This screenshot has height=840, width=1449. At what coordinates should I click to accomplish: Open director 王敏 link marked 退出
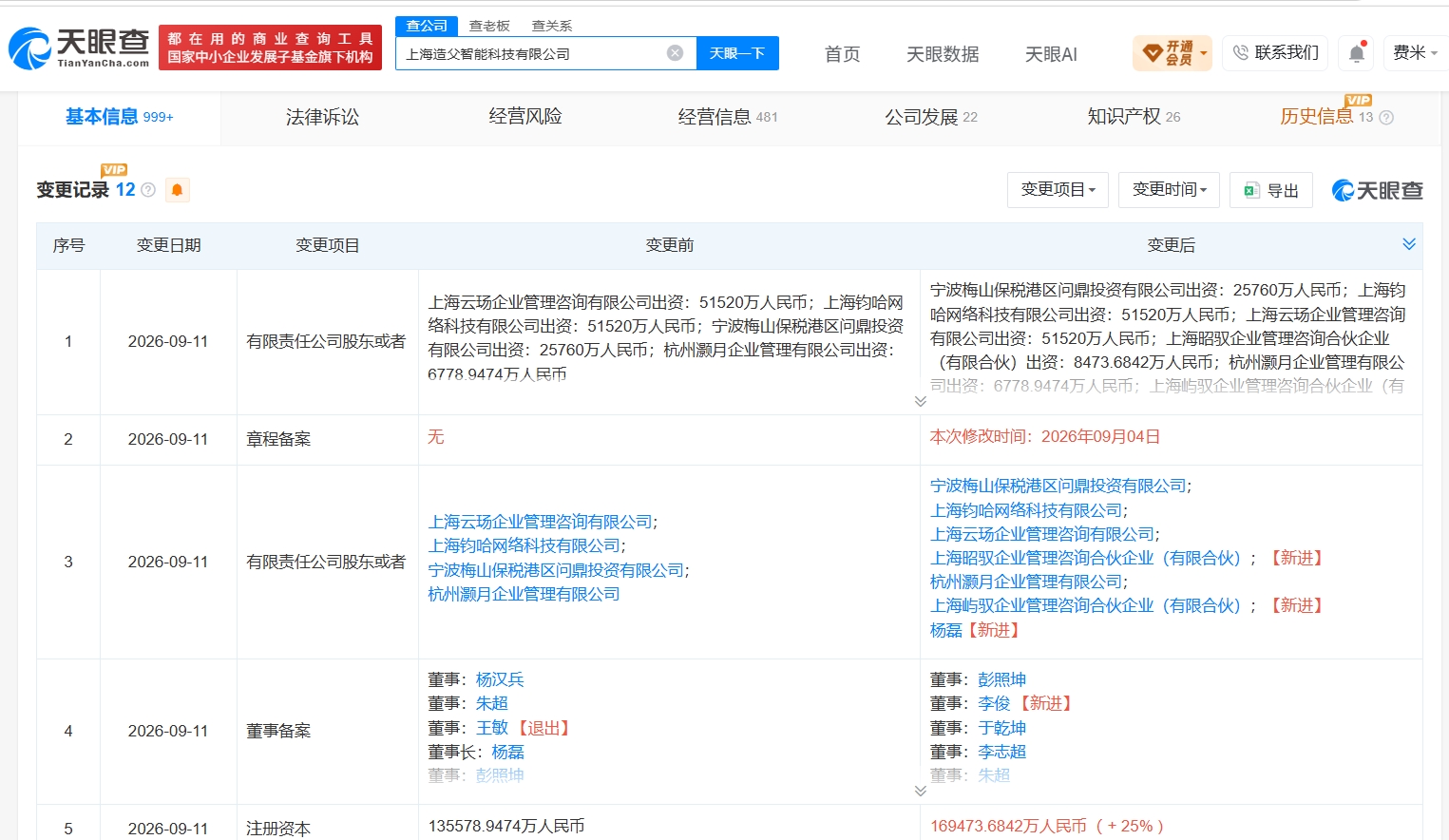492,728
